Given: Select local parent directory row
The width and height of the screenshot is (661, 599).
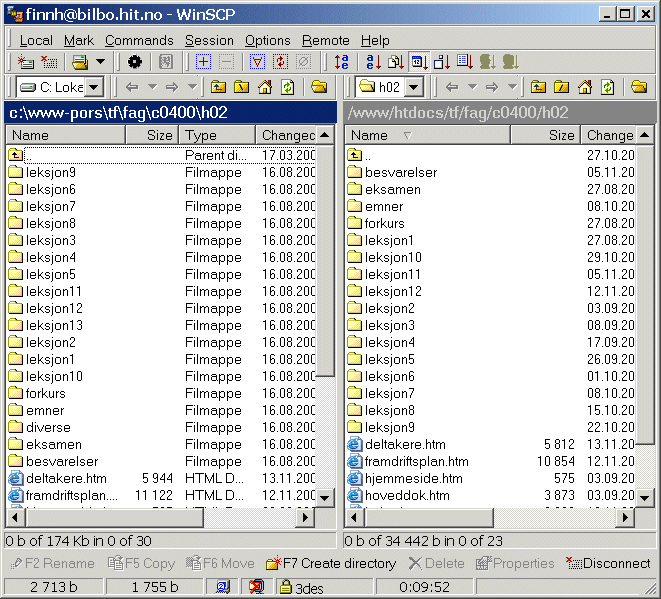Looking at the screenshot, I should 161,156.
